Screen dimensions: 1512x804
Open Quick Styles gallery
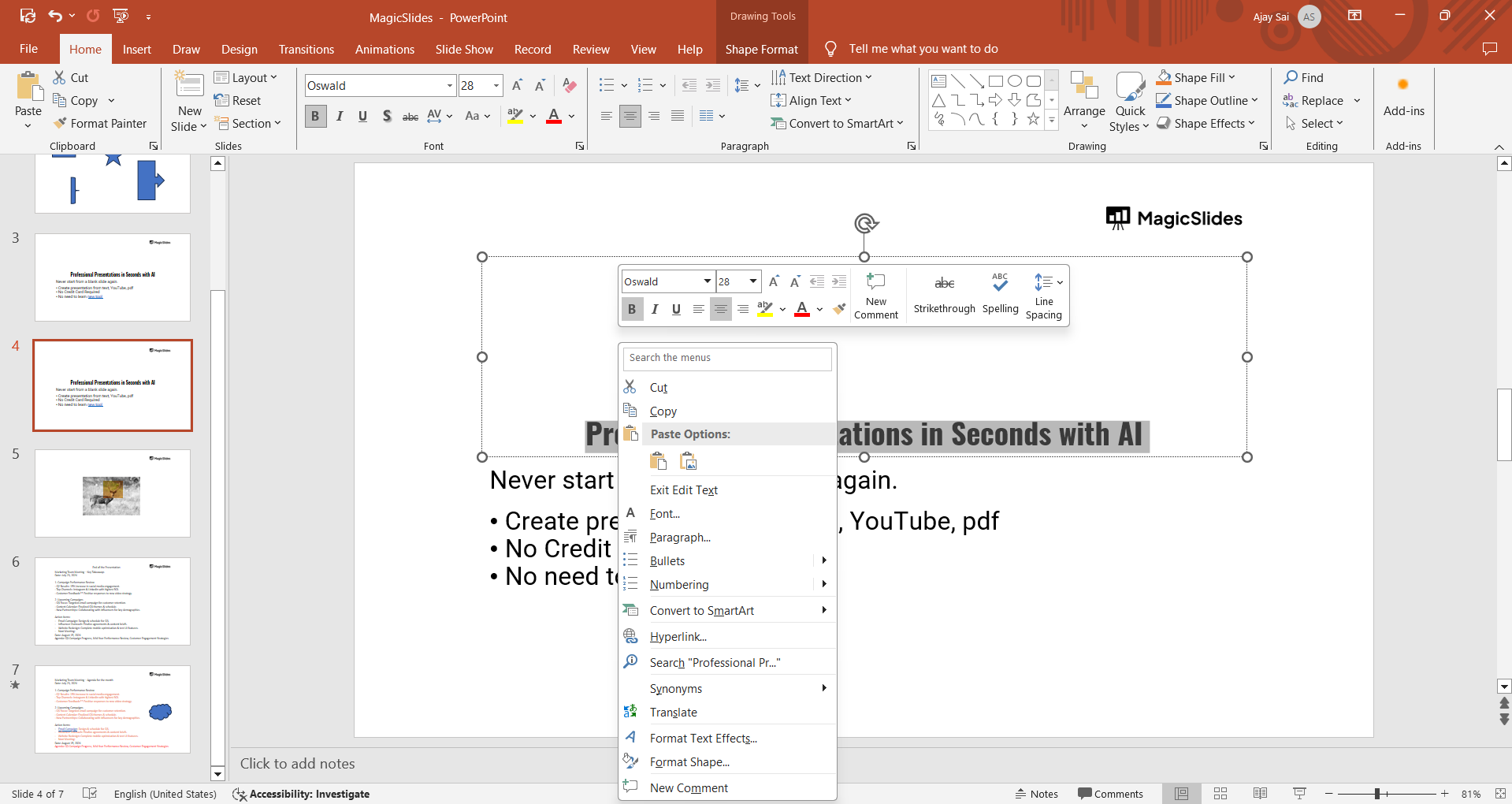(1130, 101)
